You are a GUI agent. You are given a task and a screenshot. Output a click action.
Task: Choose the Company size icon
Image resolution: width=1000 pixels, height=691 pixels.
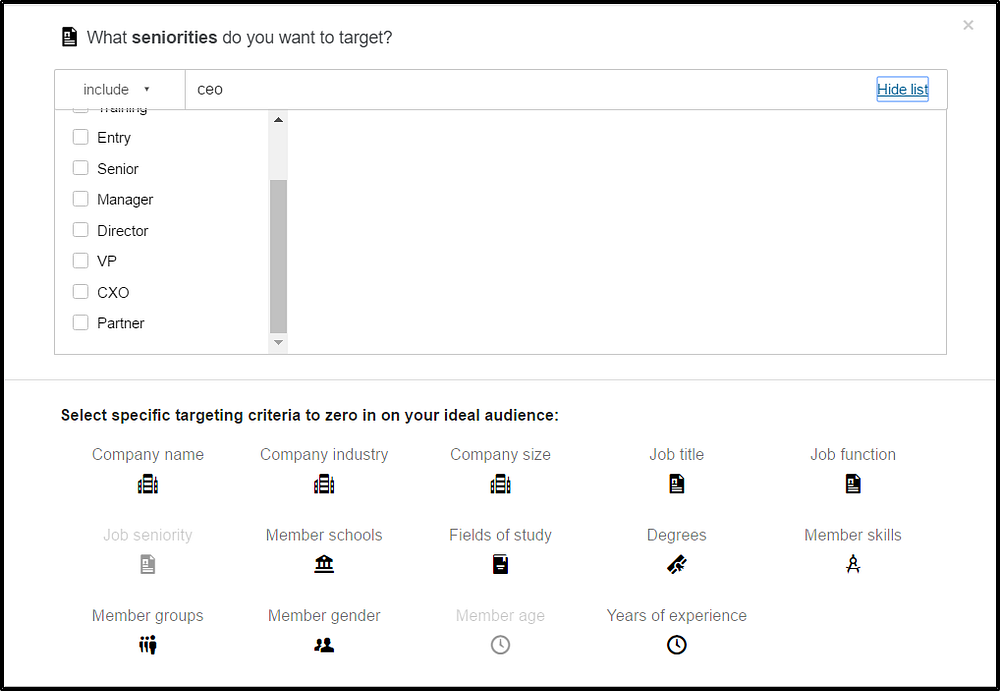coord(500,485)
